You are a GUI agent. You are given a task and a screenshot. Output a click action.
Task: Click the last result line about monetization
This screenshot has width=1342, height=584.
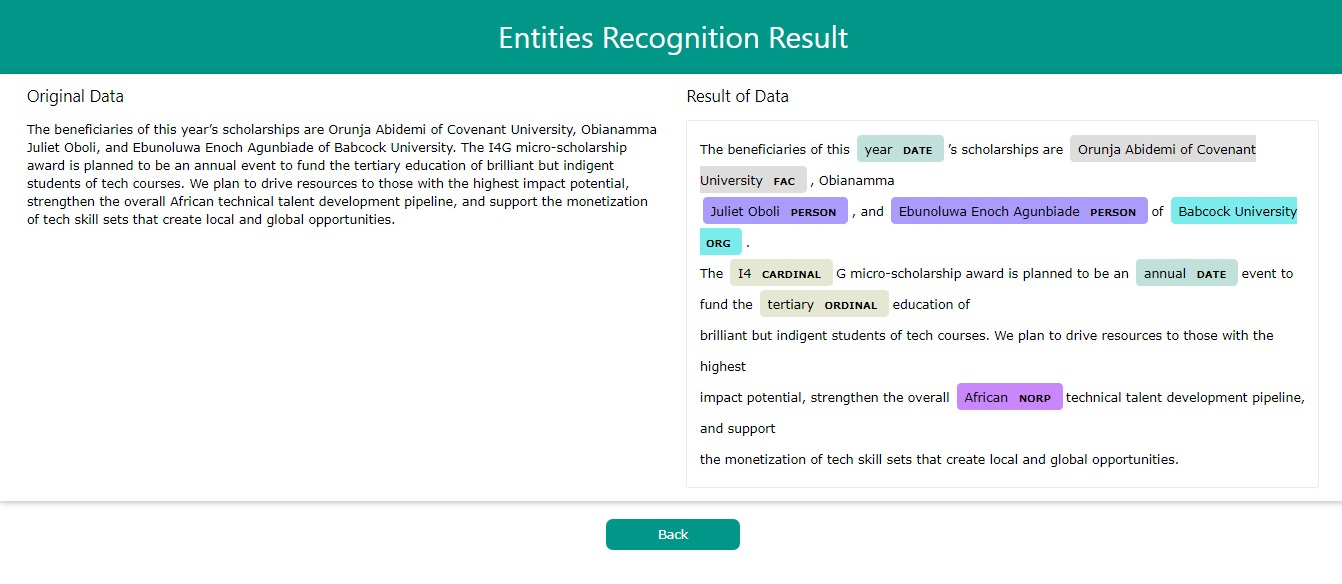click(938, 460)
